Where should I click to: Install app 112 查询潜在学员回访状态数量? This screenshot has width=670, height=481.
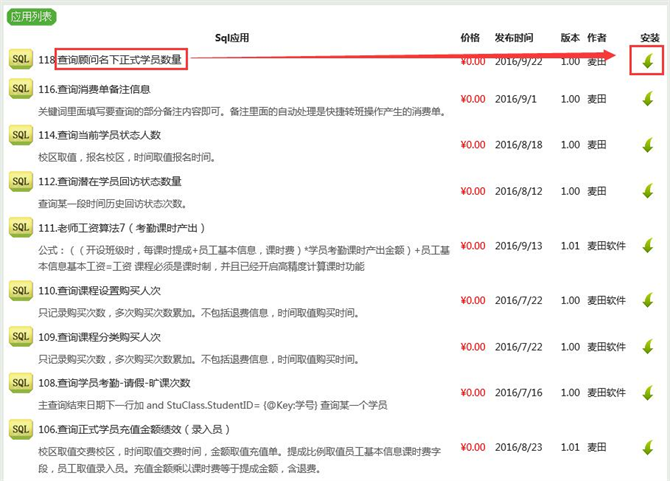coord(648,190)
